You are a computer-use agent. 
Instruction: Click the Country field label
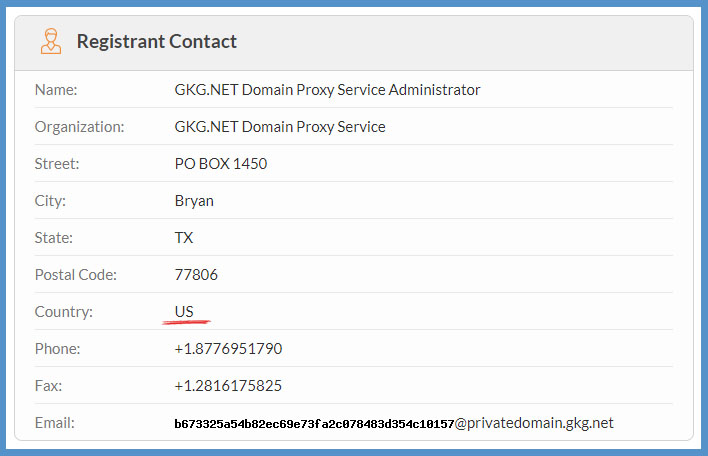pos(63,312)
